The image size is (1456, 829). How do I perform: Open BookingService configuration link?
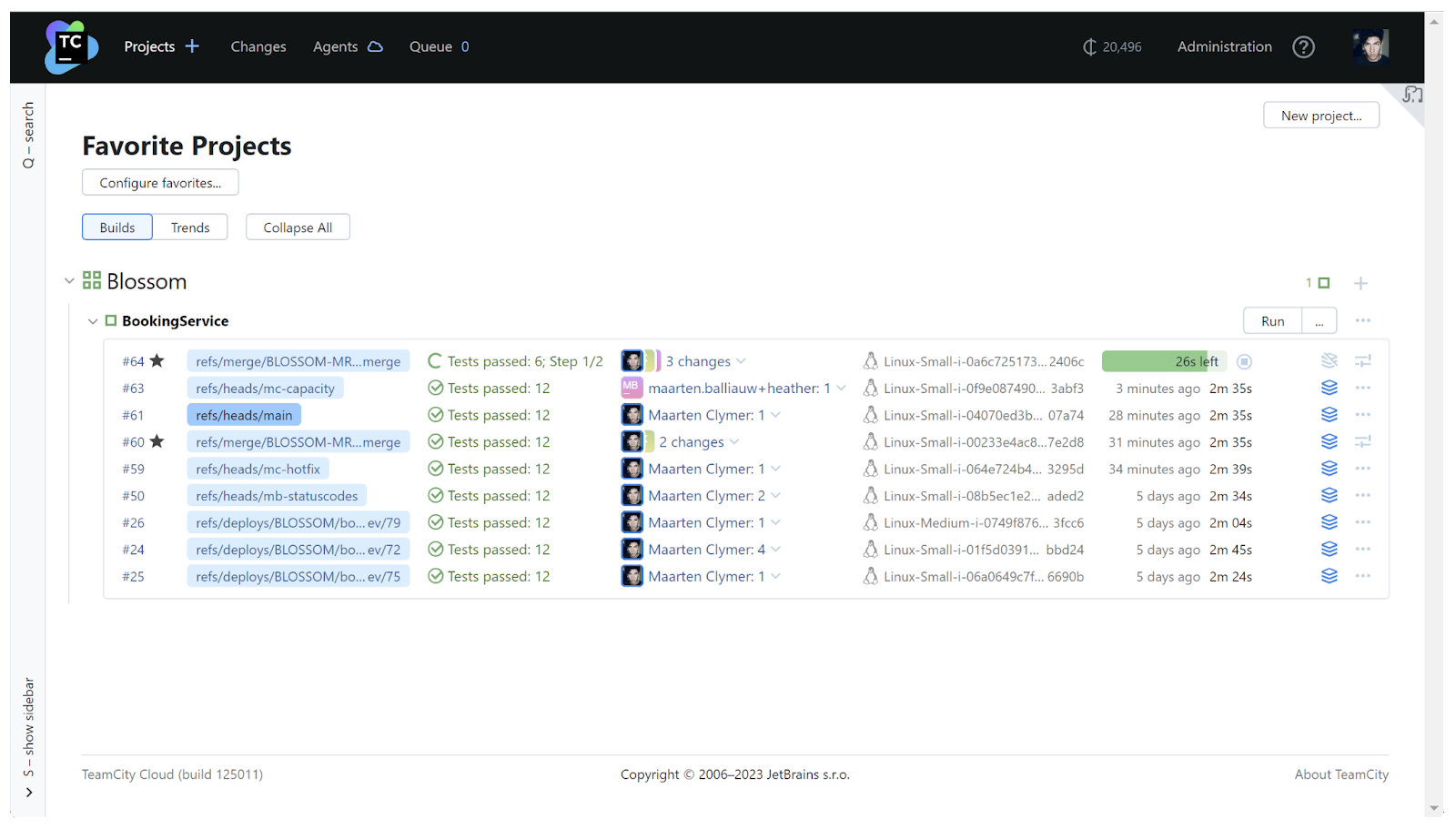(175, 321)
